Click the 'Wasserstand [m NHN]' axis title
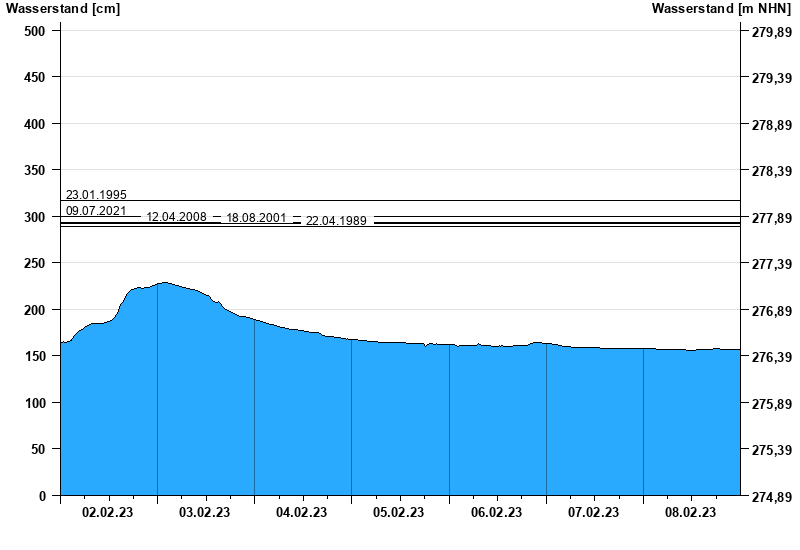Screen dimensions: 800x550 click(x=721, y=9)
